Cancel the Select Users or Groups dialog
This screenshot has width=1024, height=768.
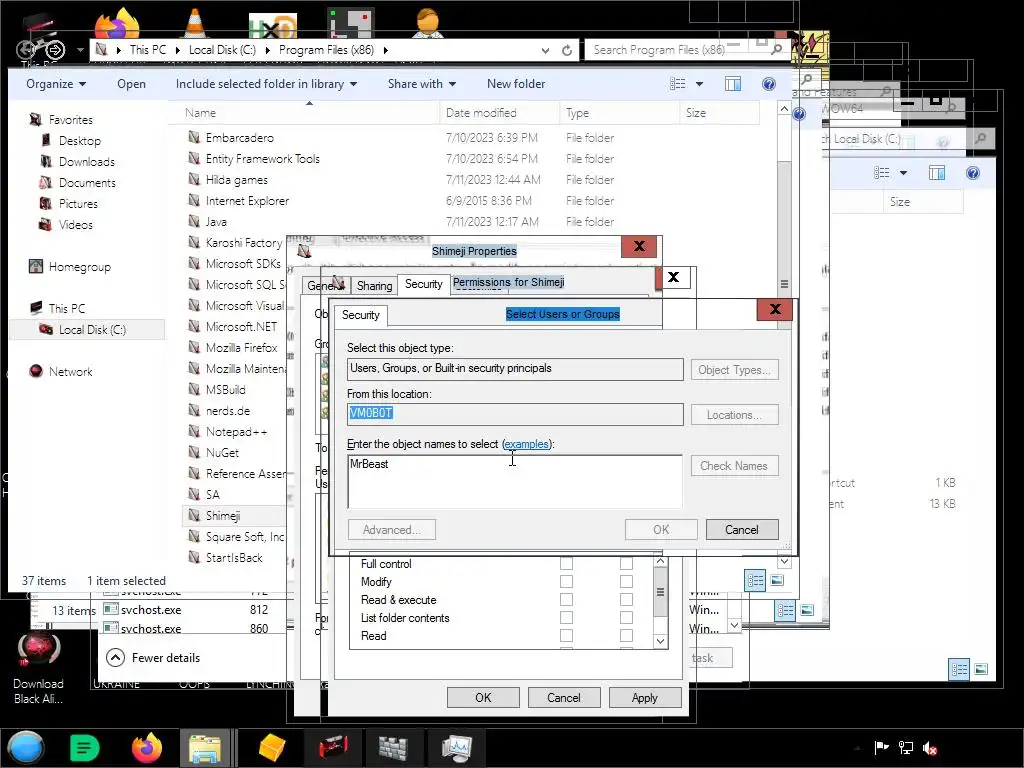tap(742, 530)
